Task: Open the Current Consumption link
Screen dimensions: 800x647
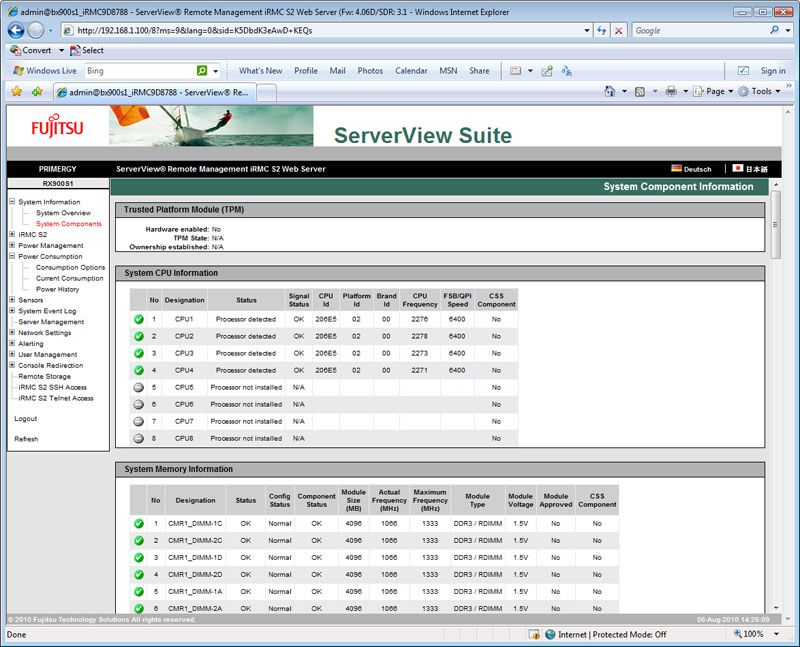Action: point(69,278)
